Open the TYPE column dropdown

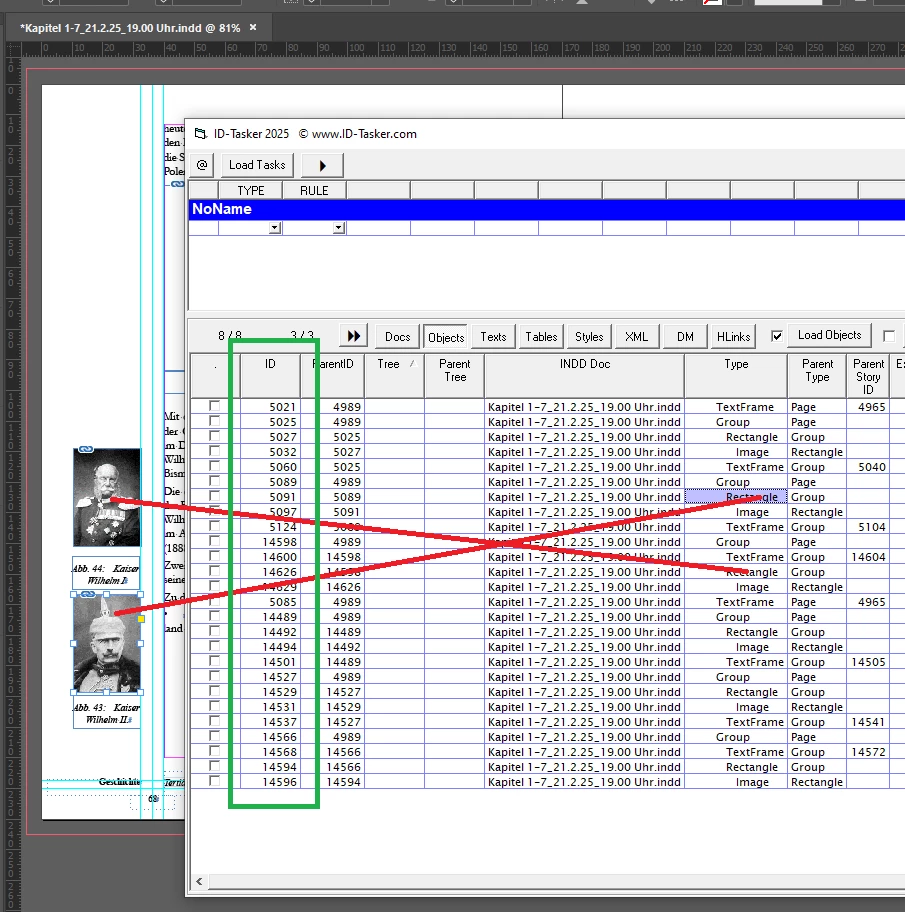click(275, 228)
